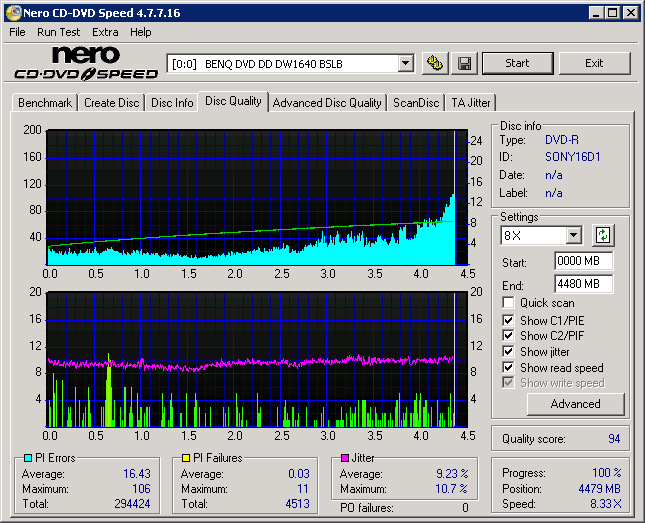Screen dimensions: 645x523
Task: Click the cyan PI Errors legend swatch
Action: tap(27, 458)
